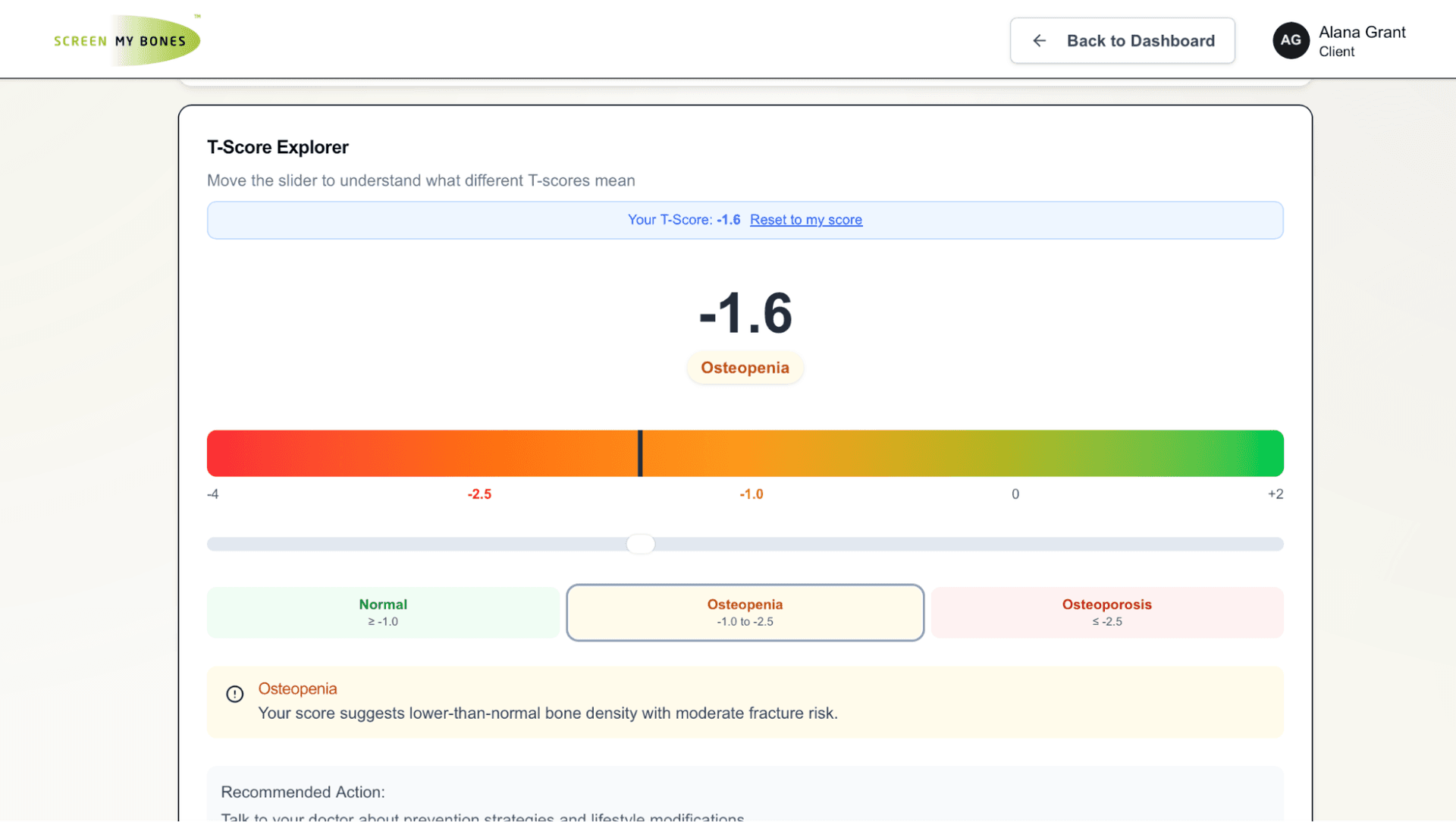Open the Reset to my score link
The width and height of the screenshot is (1456, 822).
tap(806, 220)
